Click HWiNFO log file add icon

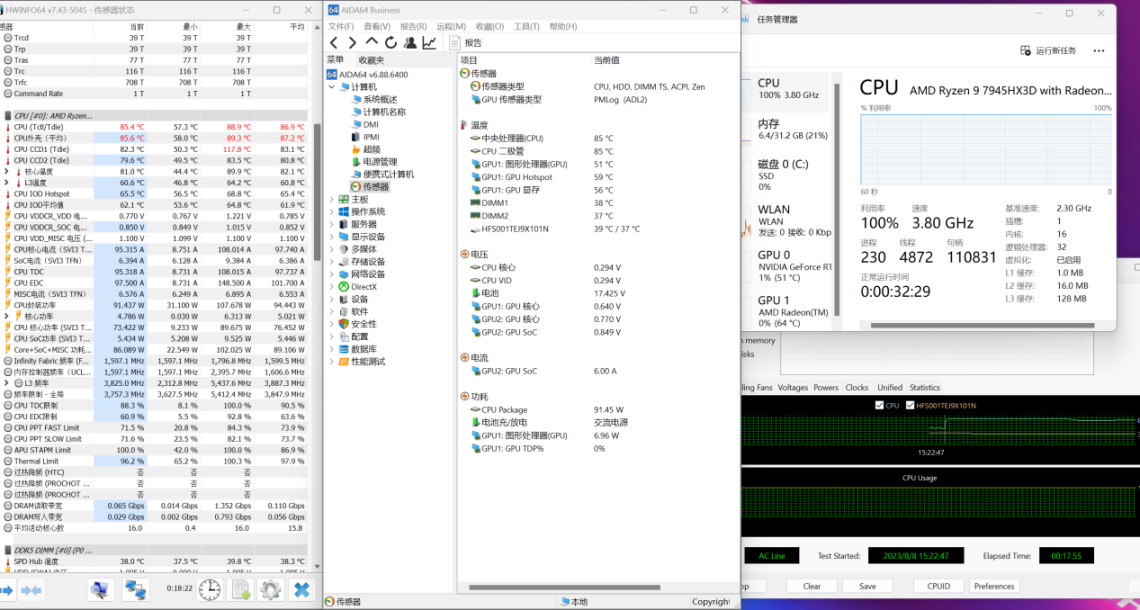point(241,590)
